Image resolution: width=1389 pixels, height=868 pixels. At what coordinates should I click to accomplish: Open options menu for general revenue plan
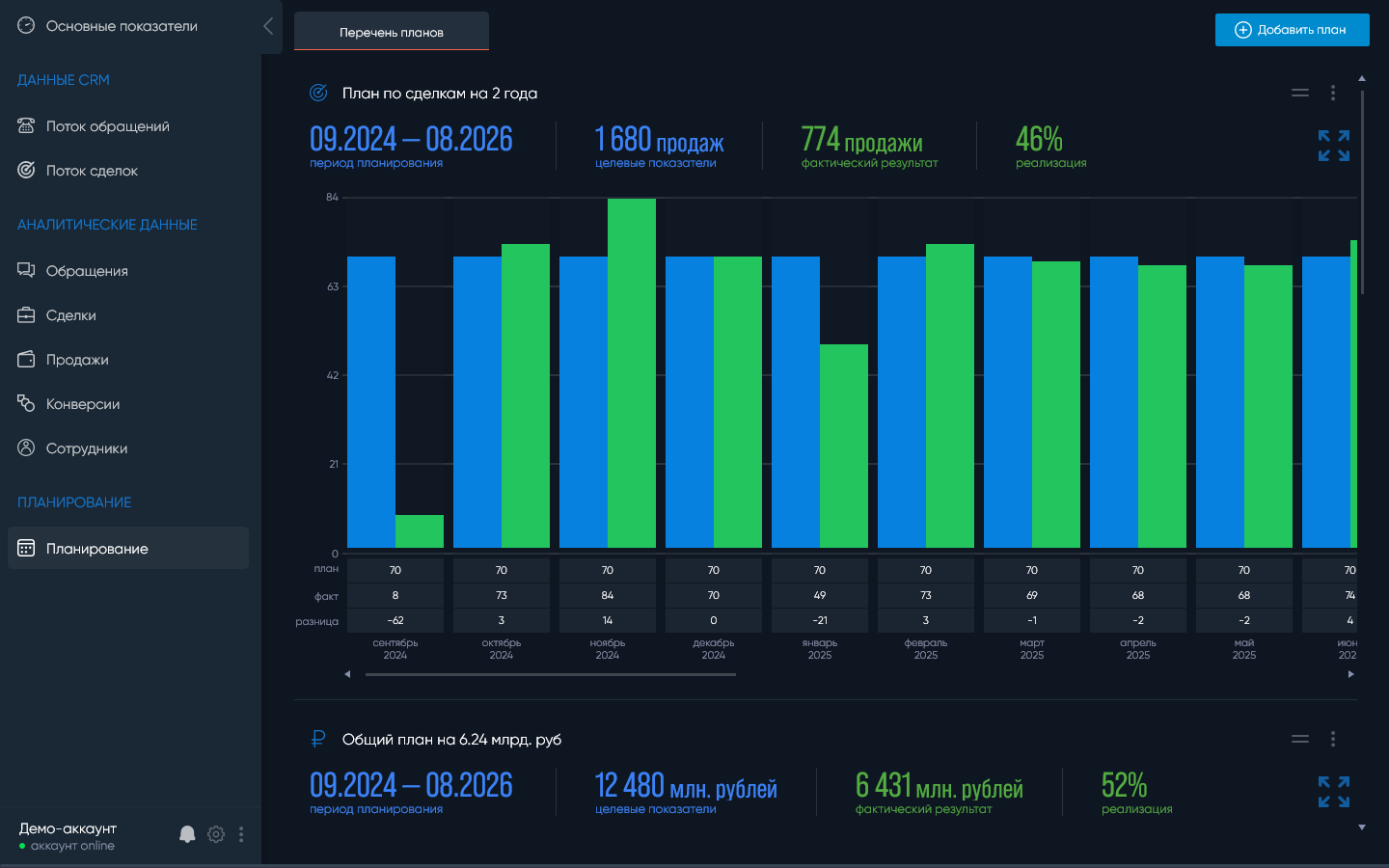coord(1333,739)
